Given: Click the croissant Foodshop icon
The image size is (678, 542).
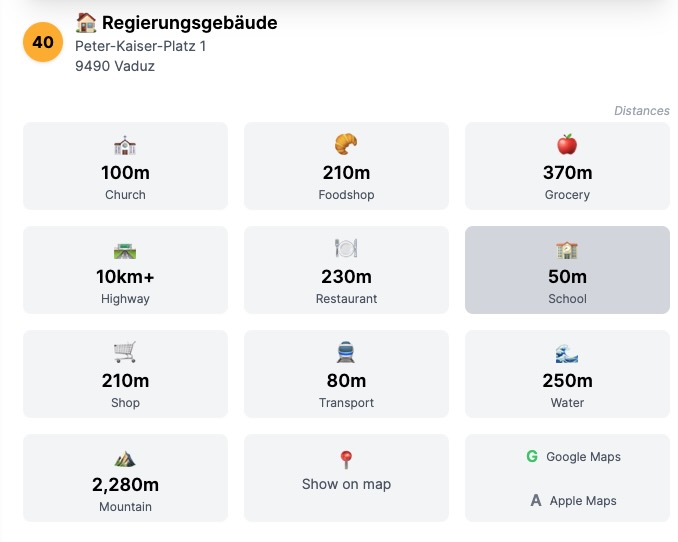Looking at the screenshot, I should 346,144.
